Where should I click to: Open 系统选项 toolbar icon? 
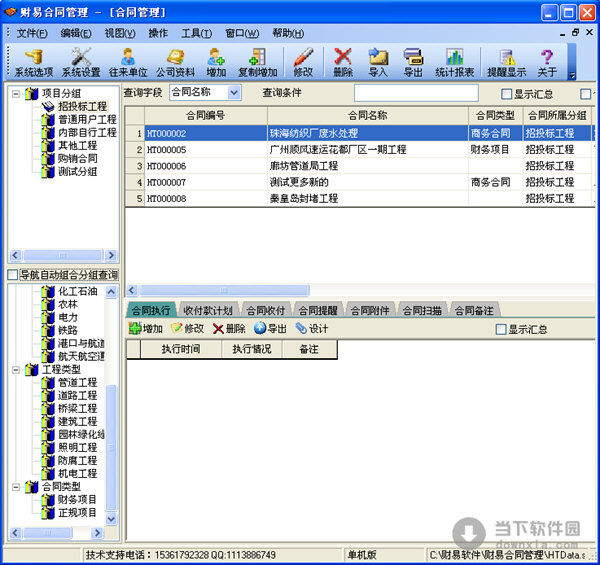(33, 61)
